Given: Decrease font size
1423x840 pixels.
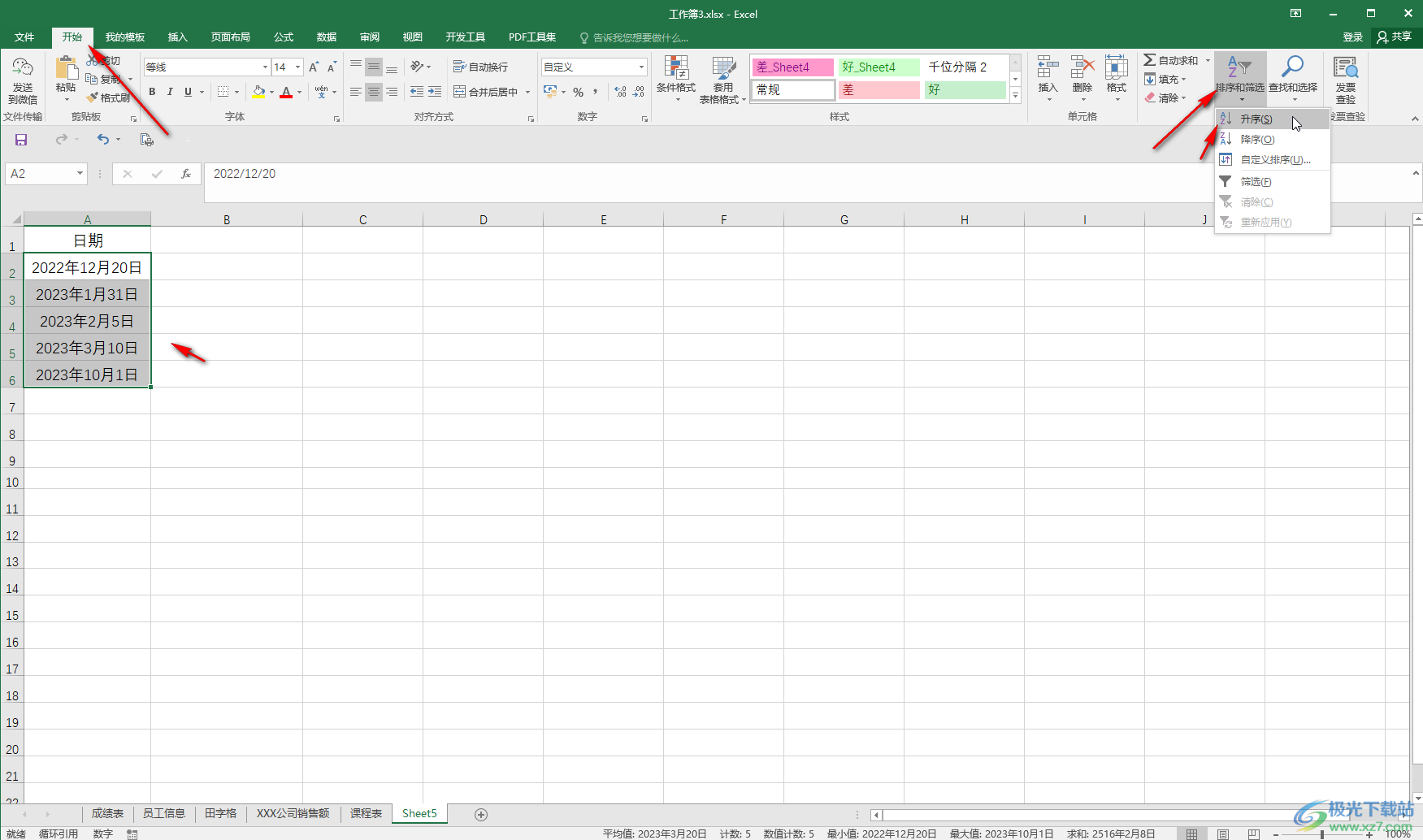Looking at the screenshot, I should tap(332, 67).
